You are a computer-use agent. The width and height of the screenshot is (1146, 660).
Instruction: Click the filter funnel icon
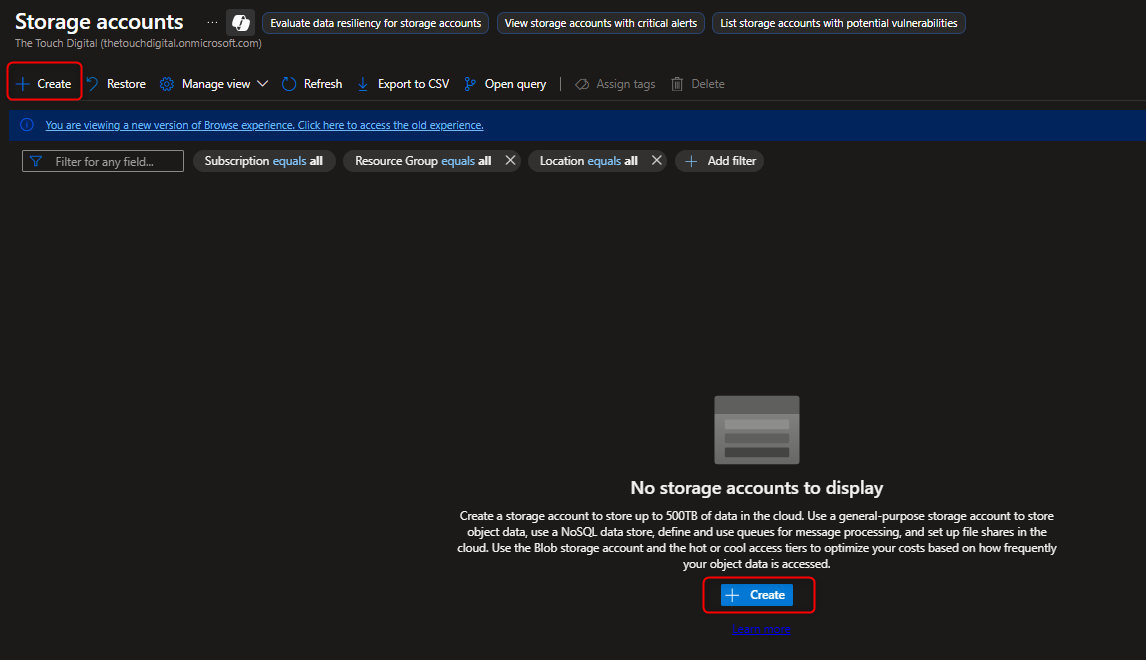[x=34, y=160]
